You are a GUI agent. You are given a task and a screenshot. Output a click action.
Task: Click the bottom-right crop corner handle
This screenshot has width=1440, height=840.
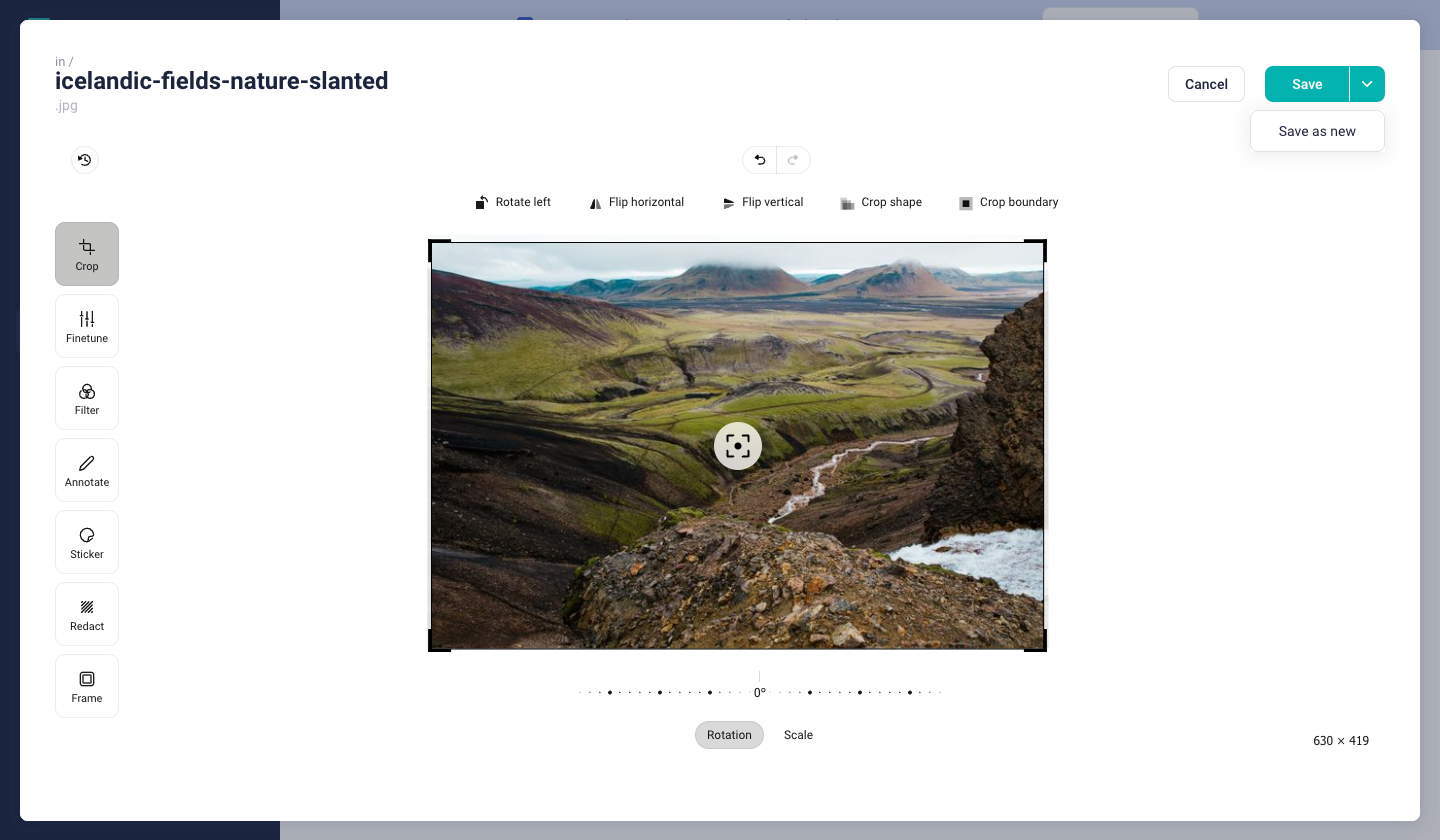[x=1037, y=642]
